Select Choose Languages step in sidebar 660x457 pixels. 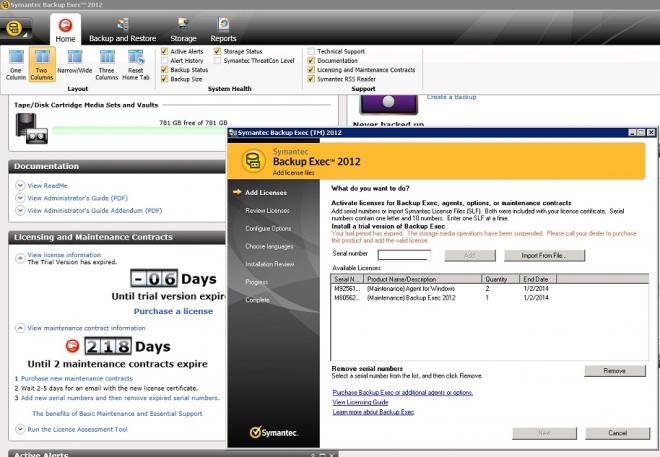click(x=269, y=246)
